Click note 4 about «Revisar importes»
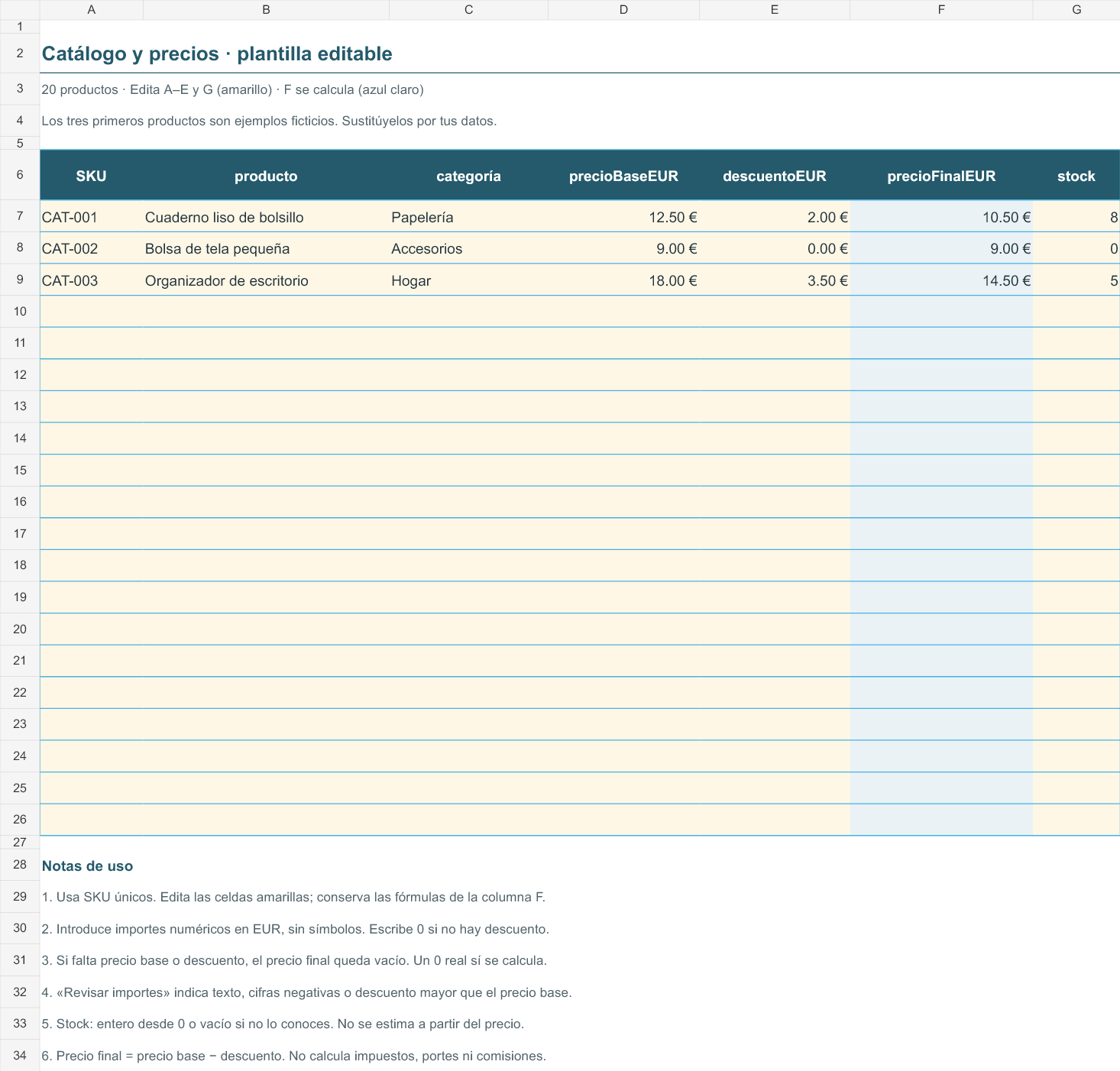The width and height of the screenshot is (1120, 1071). 306,992
